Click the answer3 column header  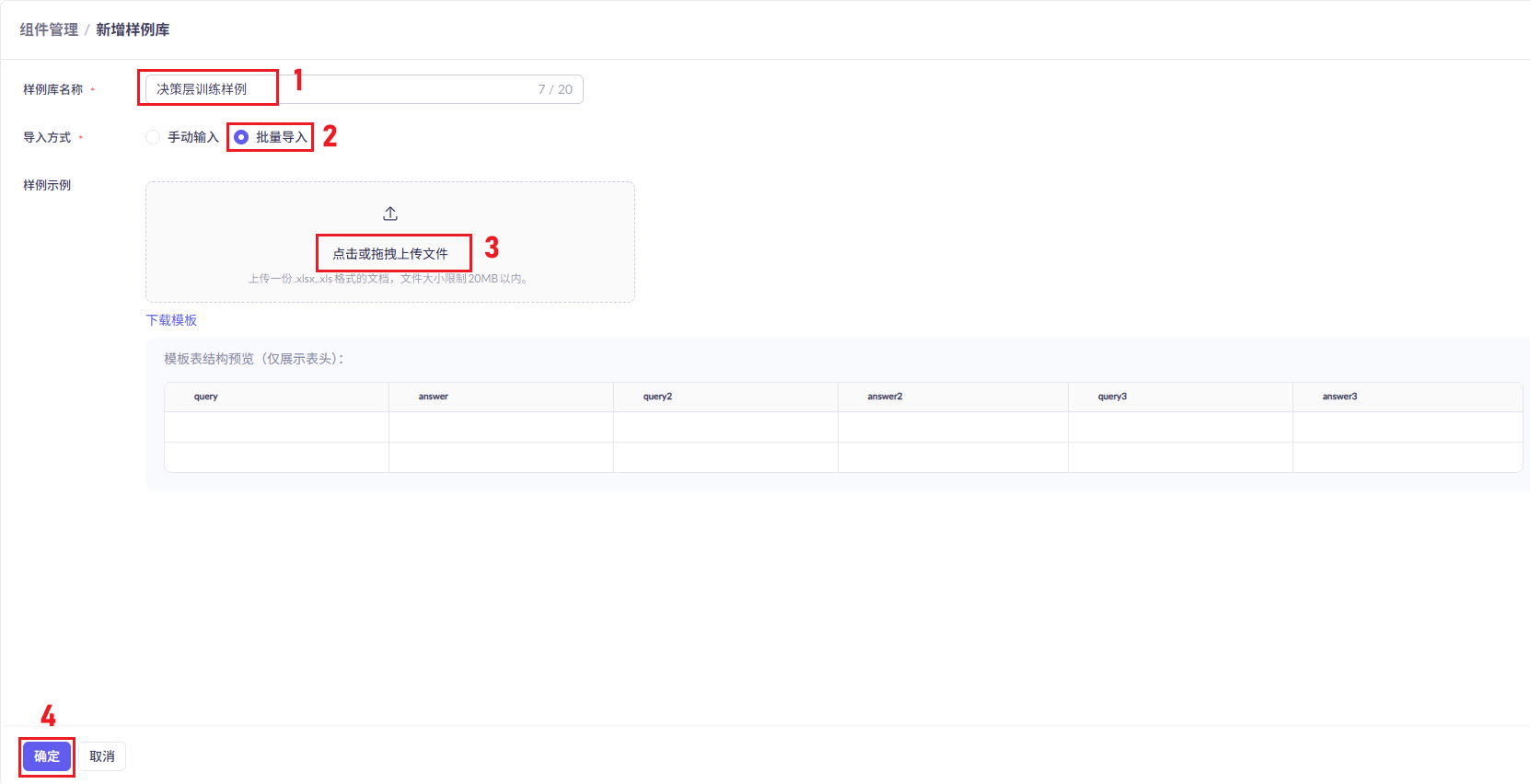[1339, 397]
